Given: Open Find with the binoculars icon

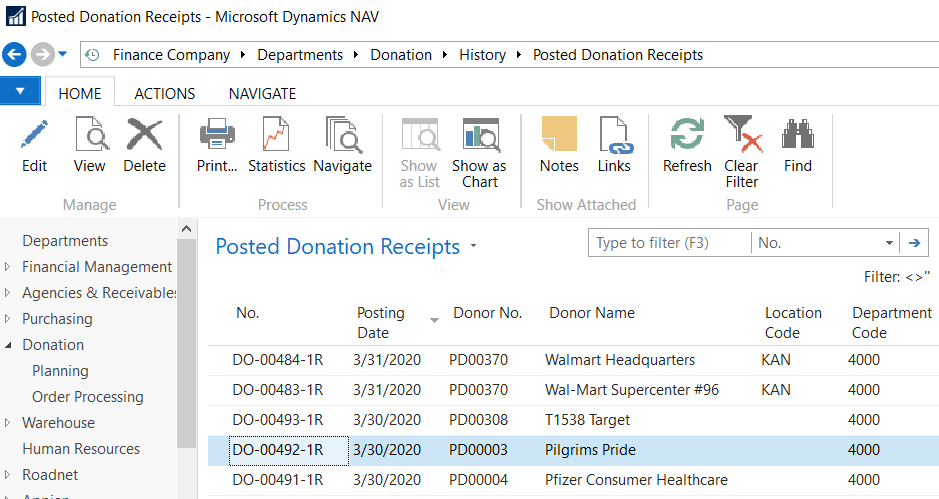Looking at the screenshot, I should click(798, 134).
